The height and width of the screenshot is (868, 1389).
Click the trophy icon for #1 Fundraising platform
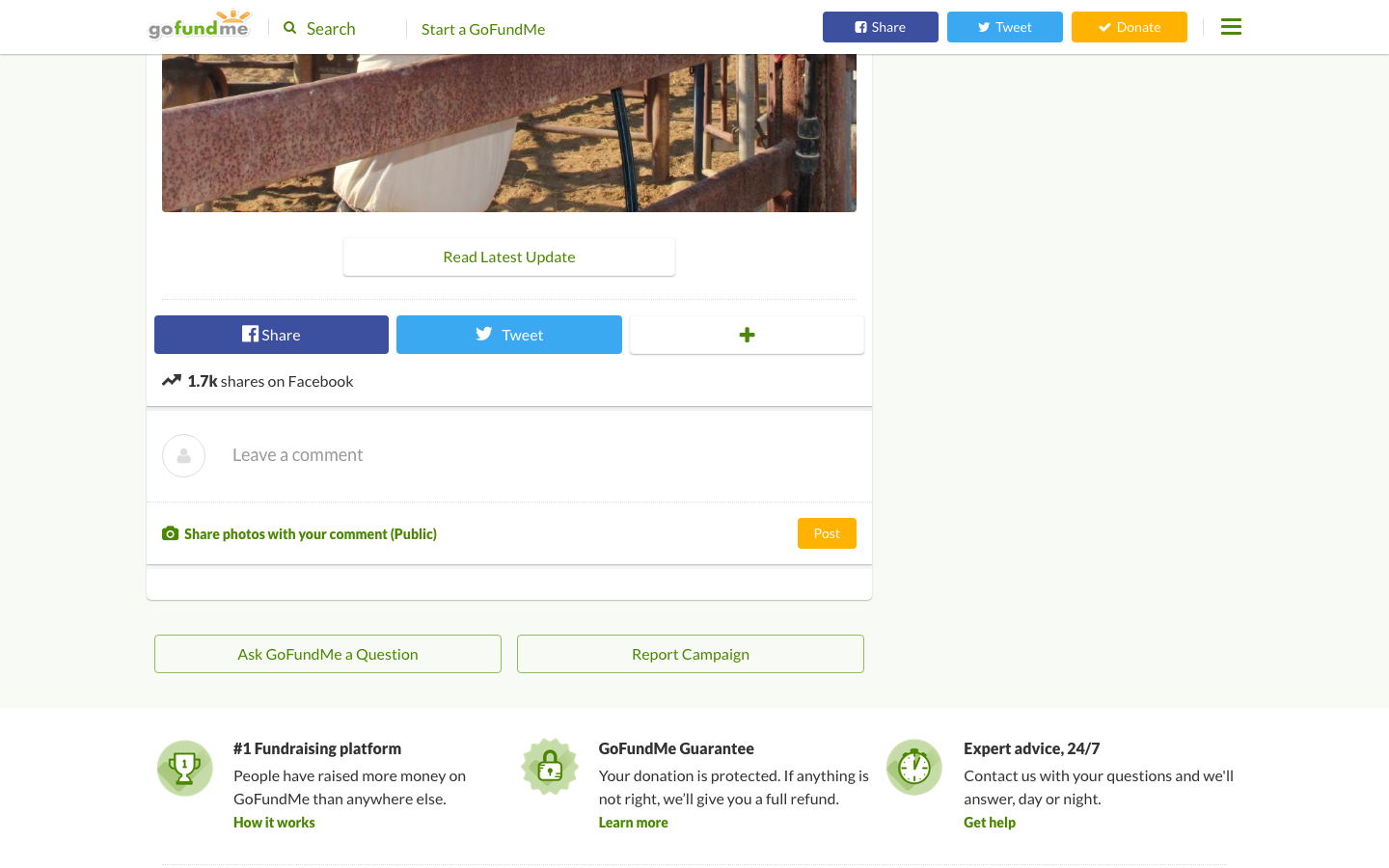(185, 768)
